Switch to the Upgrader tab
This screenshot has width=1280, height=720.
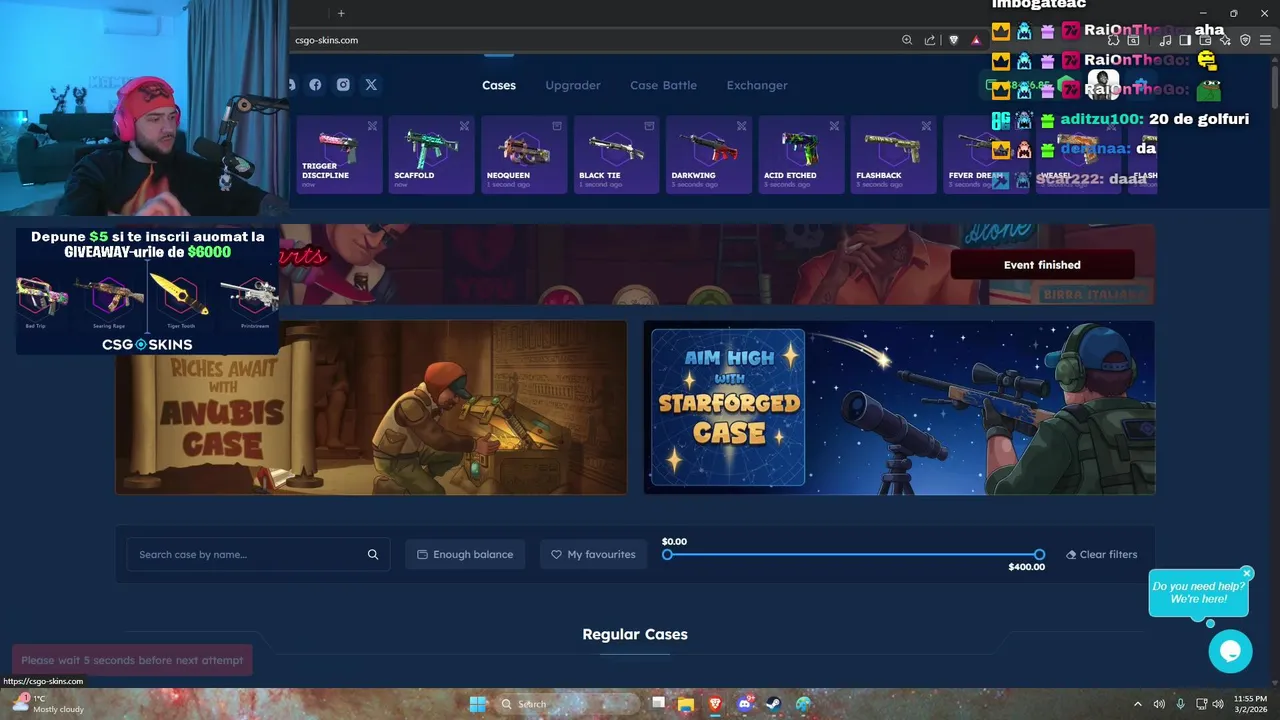pos(573,85)
